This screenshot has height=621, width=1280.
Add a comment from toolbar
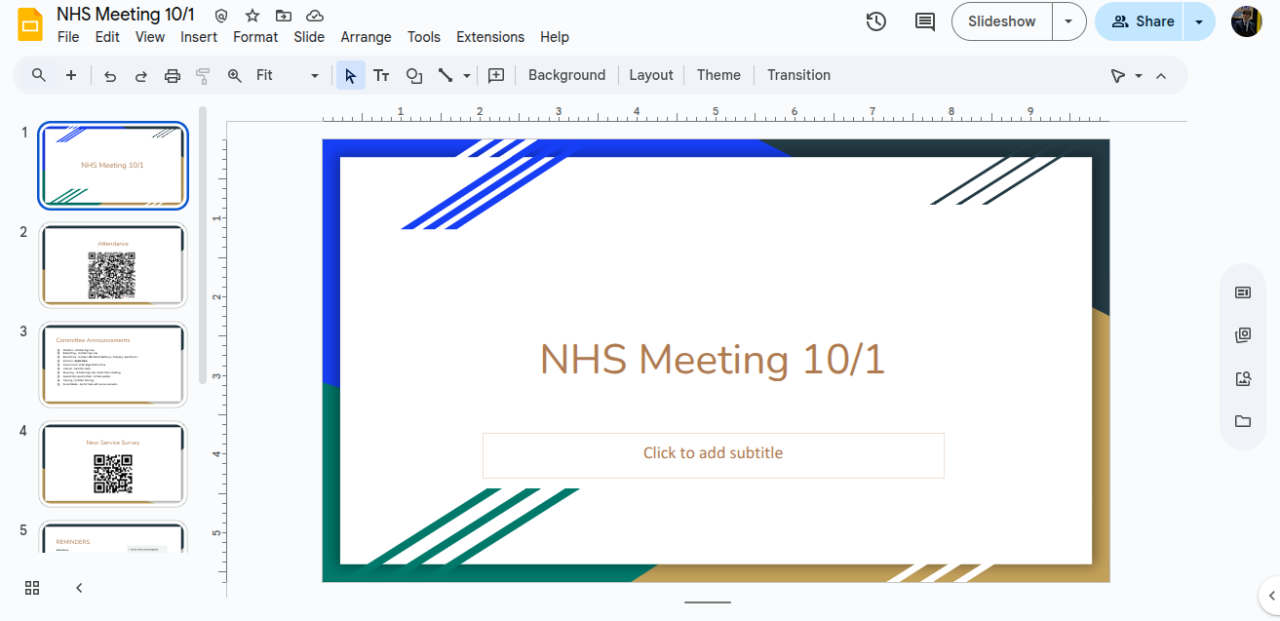[496, 75]
